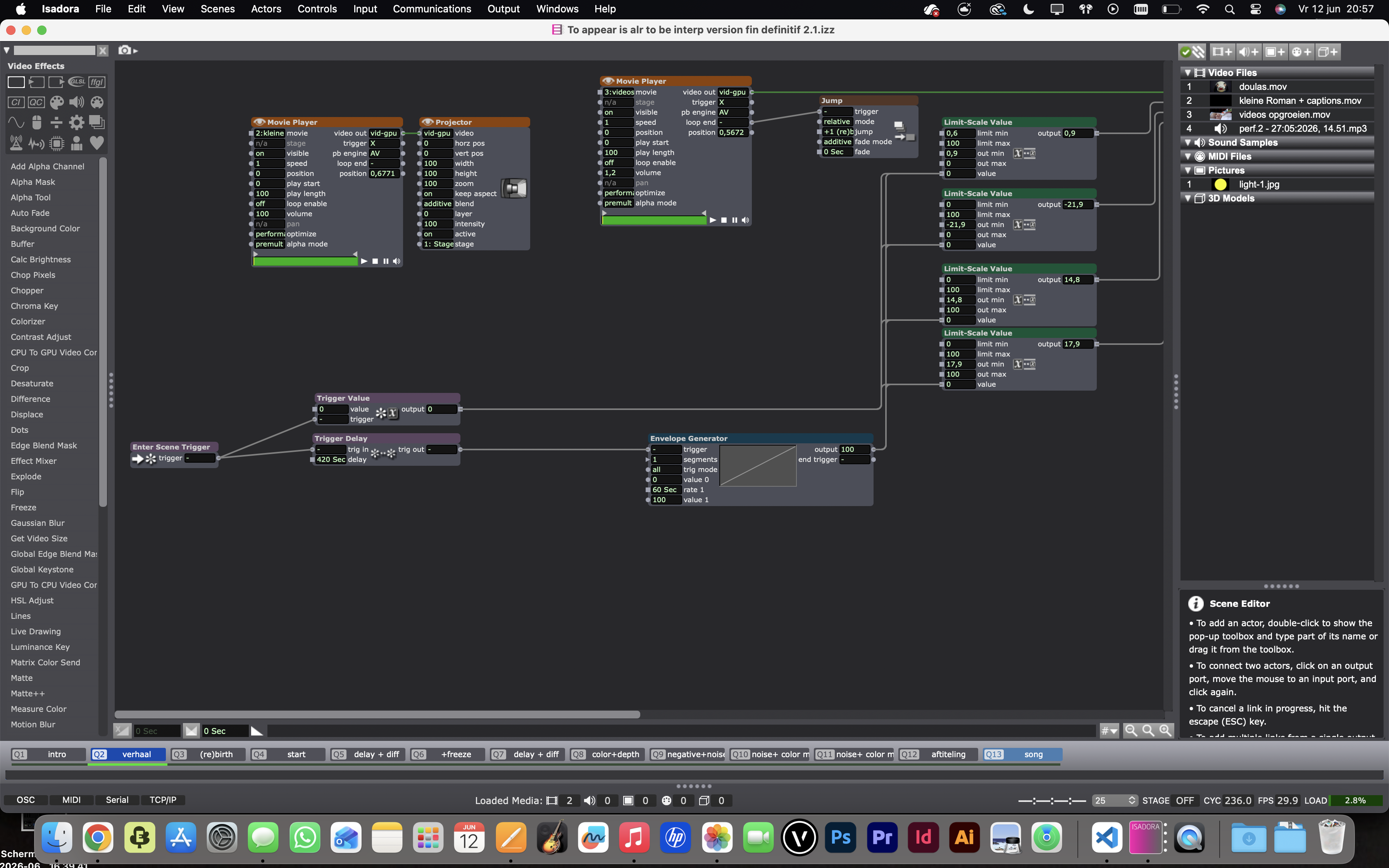The height and width of the screenshot is (868, 1389).
Task: Select the heart favorites group
Action: [x=97, y=142]
